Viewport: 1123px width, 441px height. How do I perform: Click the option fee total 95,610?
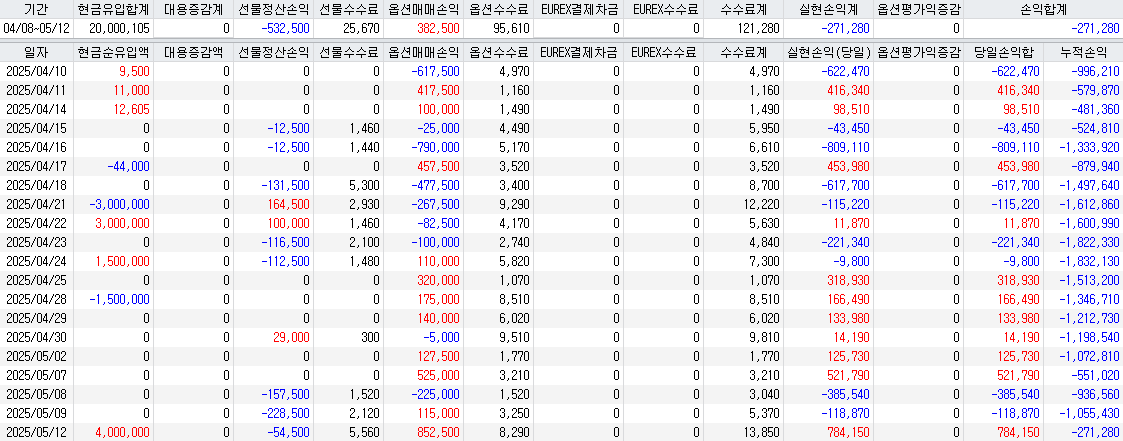(x=512, y=29)
